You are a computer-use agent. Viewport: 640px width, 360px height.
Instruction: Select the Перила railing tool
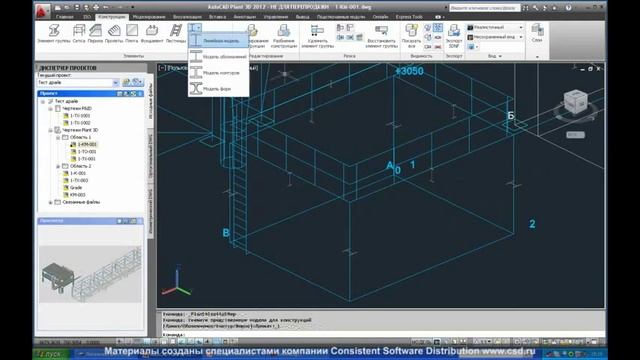tap(95, 33)
